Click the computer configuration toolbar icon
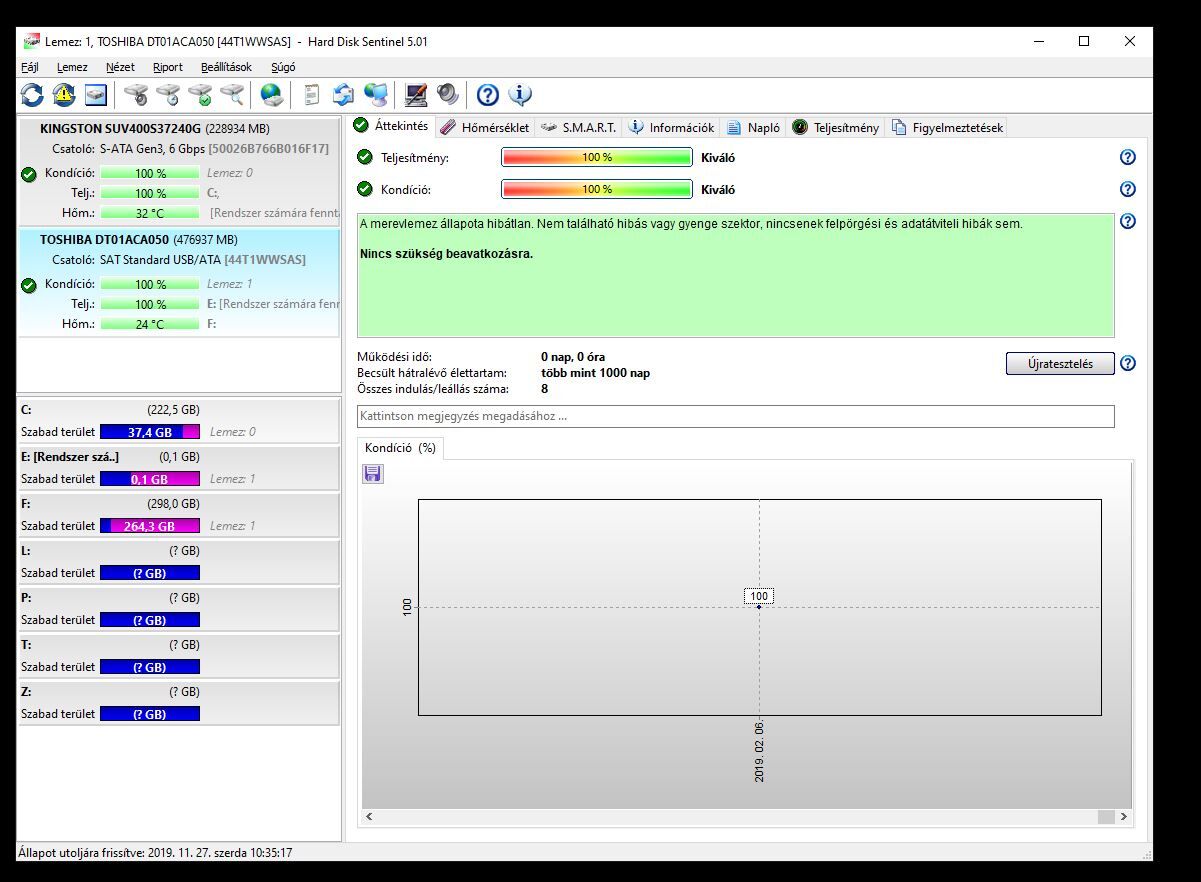1201x882 pixels. (x=416, y=95)
